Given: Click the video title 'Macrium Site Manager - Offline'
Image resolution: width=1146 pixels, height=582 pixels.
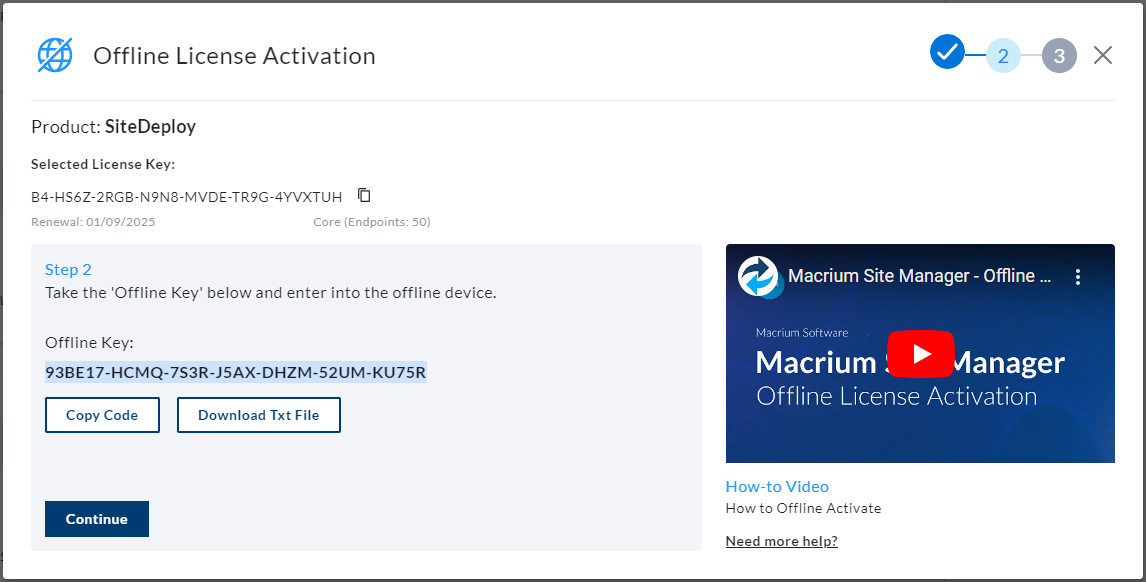Looking at the screenshot, I should [919, 276].
